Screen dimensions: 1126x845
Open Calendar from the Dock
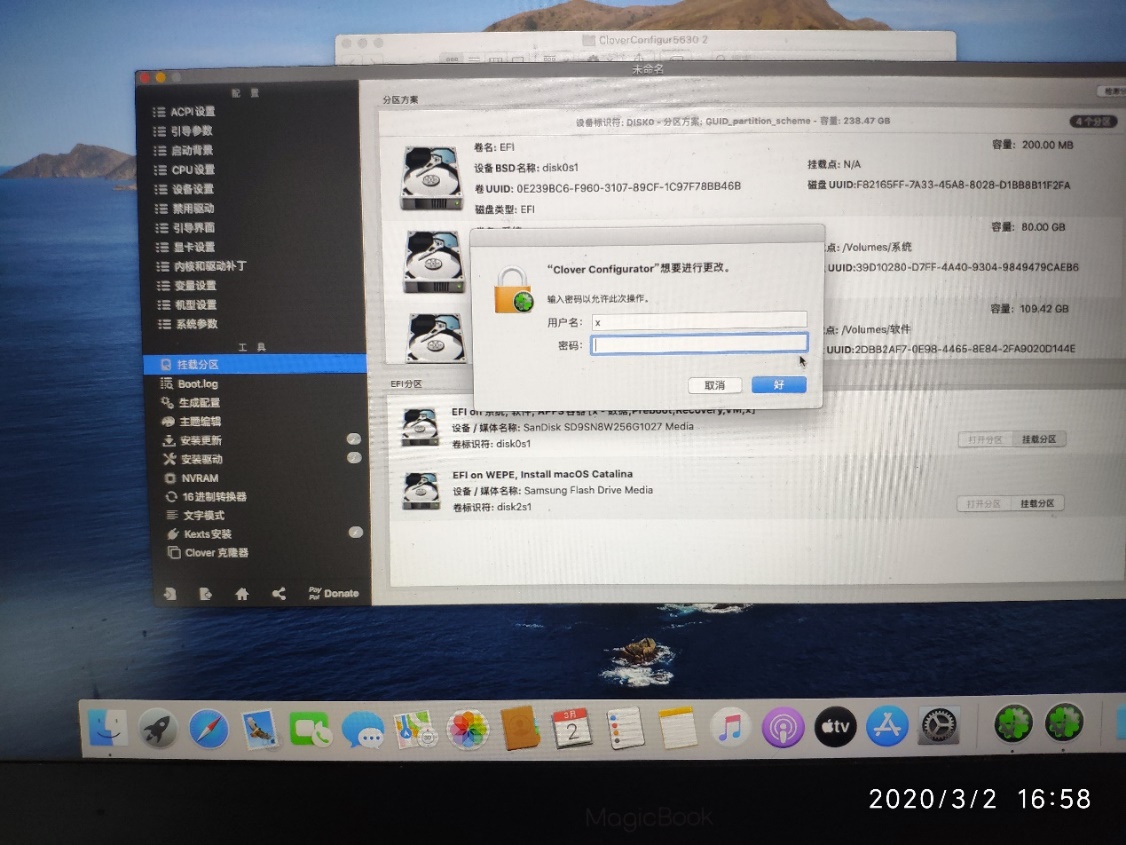572,727
